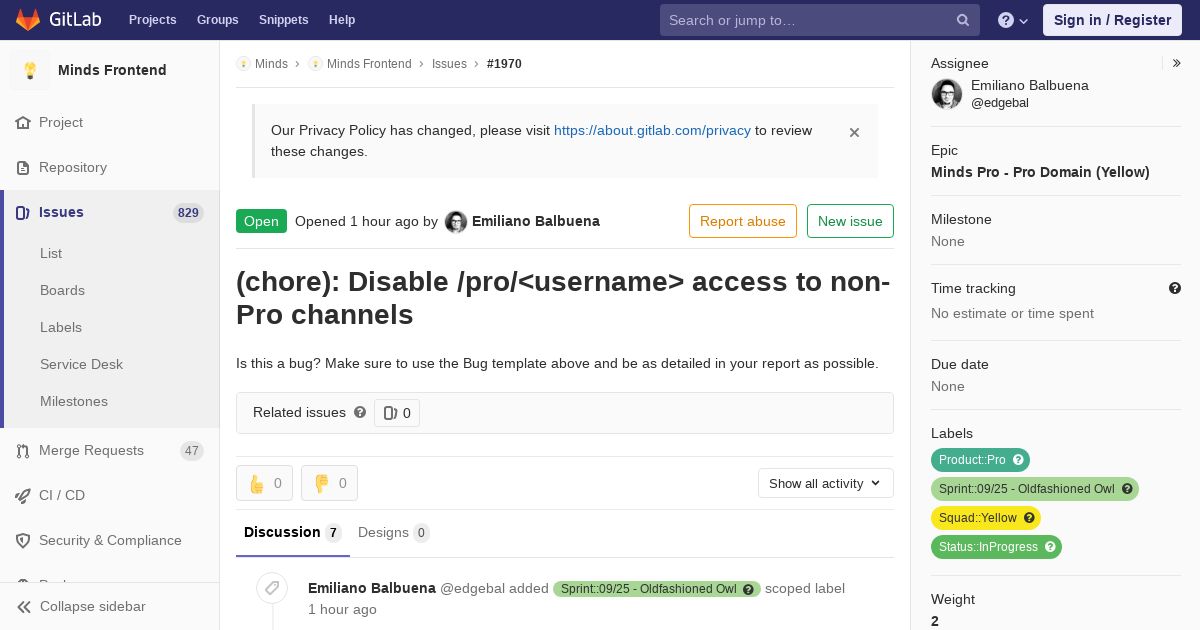Open the #1970 breadcrumb
This screenshot has height=630, width=1200.
(x=504, y=63)
